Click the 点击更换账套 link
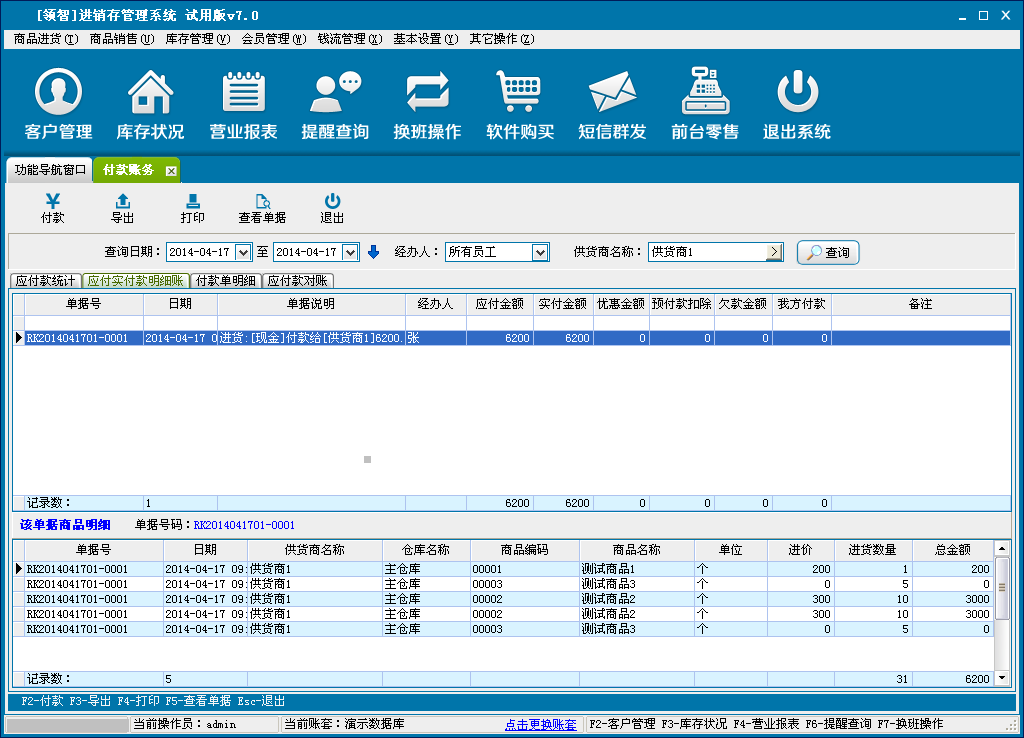The width and height of the screenshot is (1024, 738). pyautogui.click(x=540, y=724)
